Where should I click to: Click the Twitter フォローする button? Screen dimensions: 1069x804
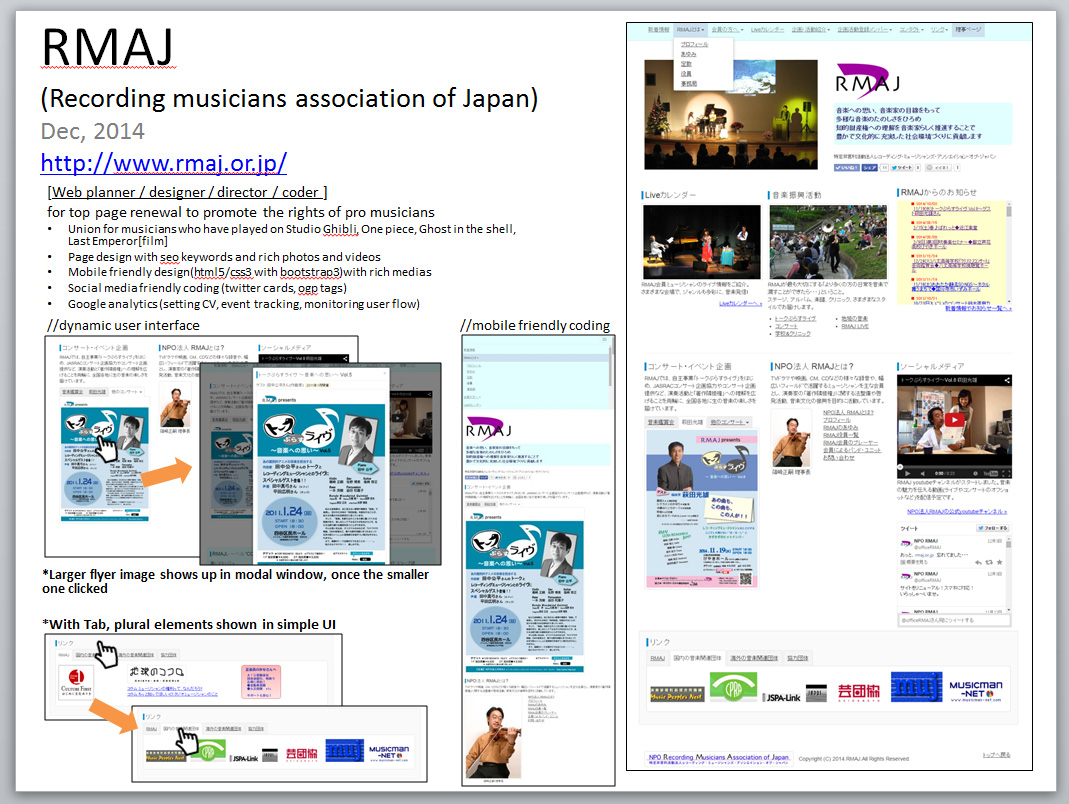(992, 528)
